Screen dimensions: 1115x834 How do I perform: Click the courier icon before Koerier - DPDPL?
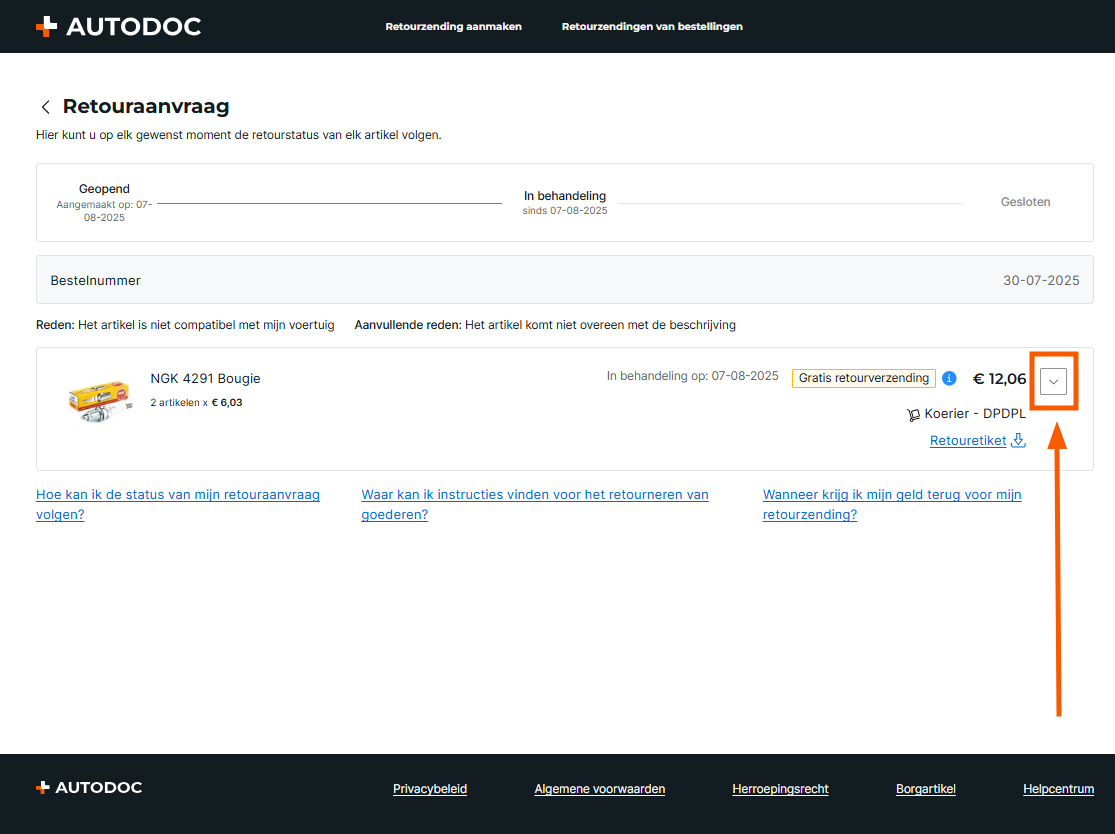point(913,414)
